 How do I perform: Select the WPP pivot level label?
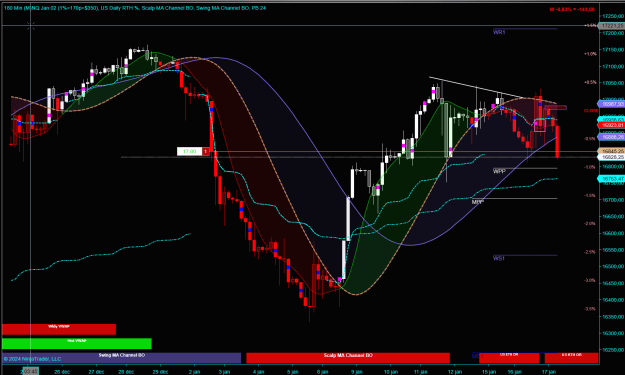point(499,171)
